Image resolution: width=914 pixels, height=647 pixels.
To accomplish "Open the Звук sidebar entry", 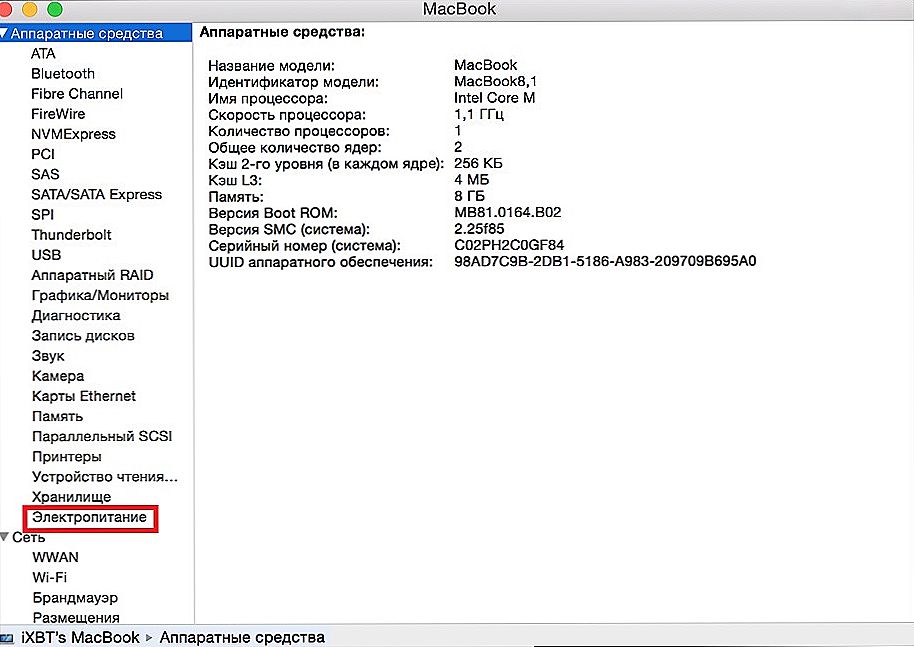I will (x=48, y=356).
